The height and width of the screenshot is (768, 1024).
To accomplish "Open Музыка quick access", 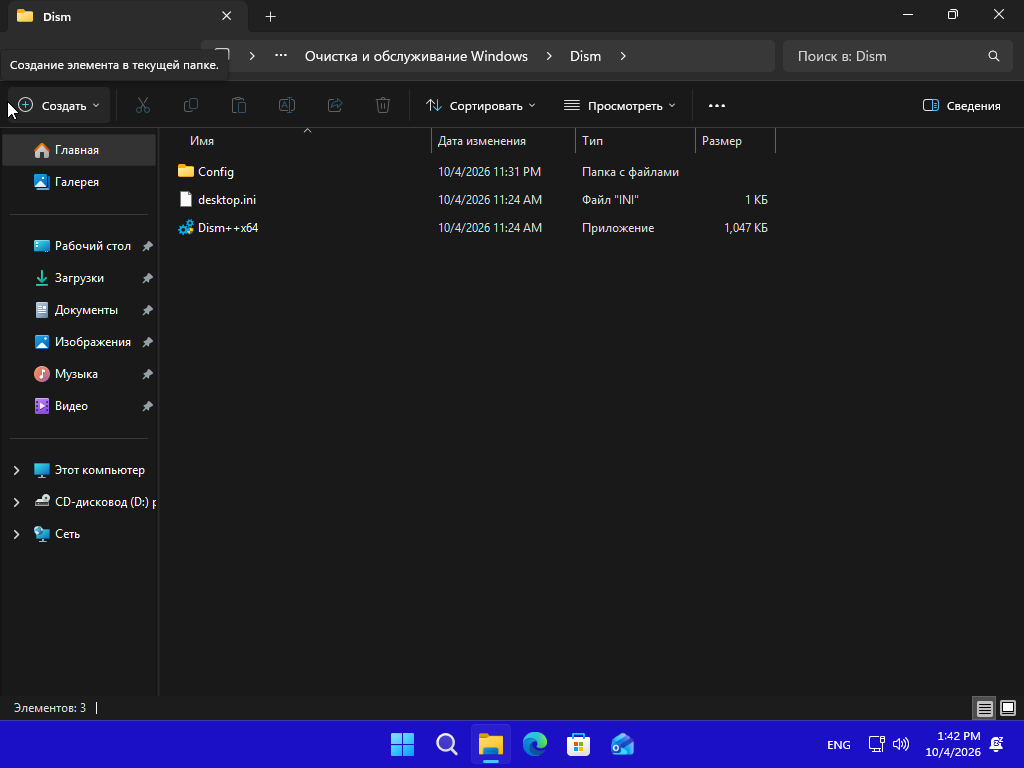I will (x=79, y=374).
